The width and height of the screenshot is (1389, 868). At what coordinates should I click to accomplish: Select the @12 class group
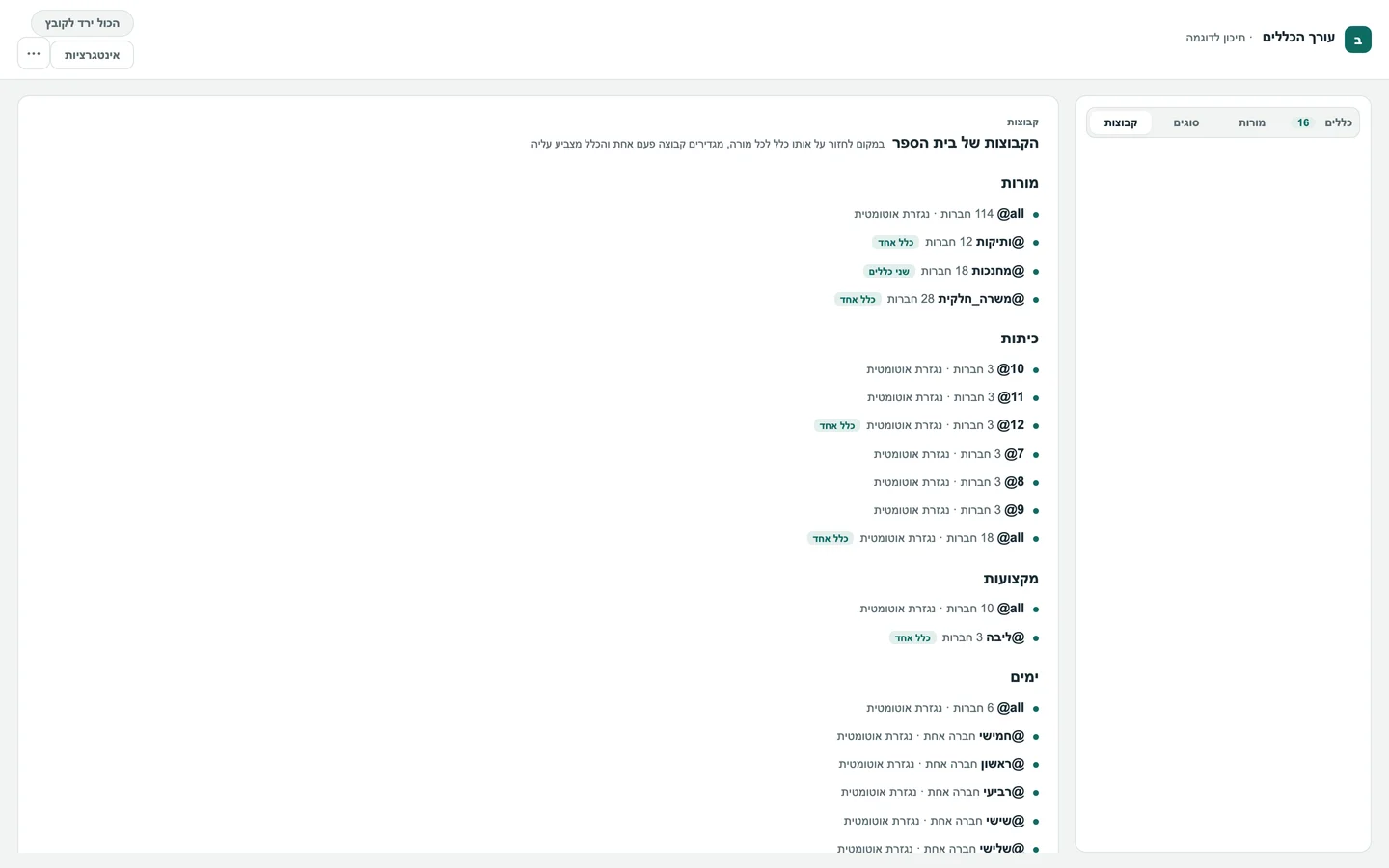coord(926,425)
